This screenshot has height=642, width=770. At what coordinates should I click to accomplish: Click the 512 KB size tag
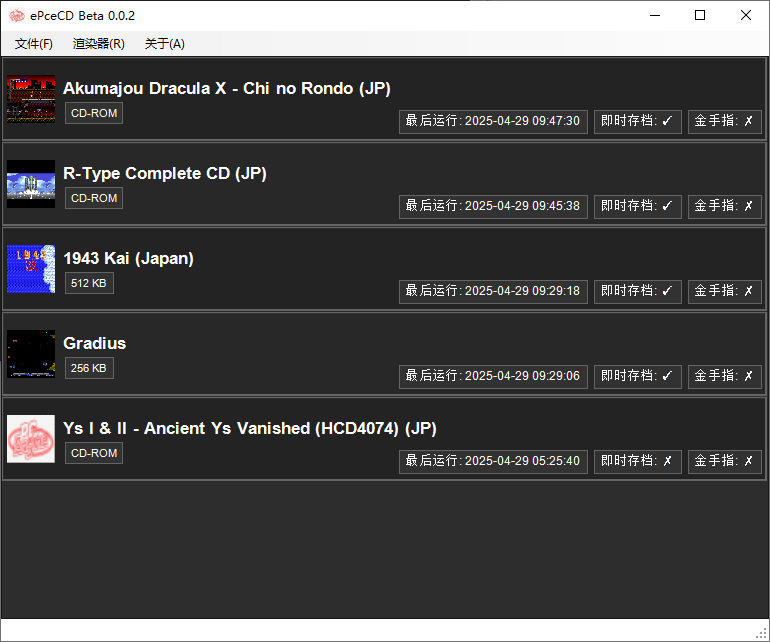pos(89,283)
